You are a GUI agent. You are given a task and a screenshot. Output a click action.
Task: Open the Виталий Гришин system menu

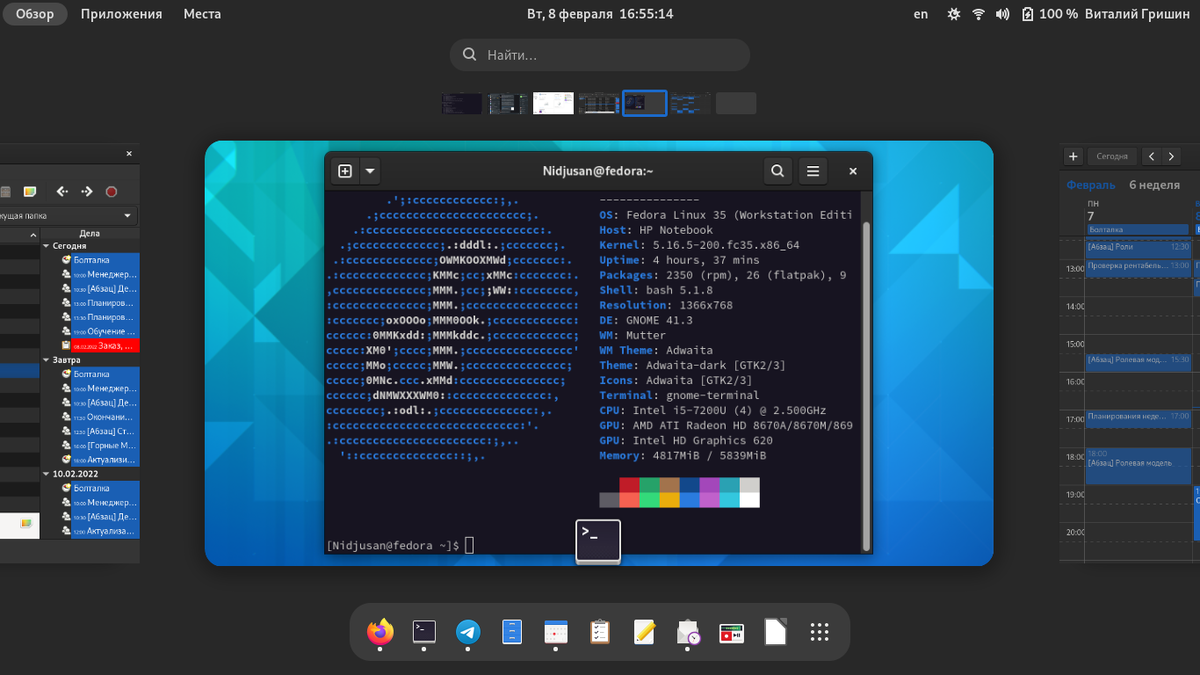[x=1139, y=14]
